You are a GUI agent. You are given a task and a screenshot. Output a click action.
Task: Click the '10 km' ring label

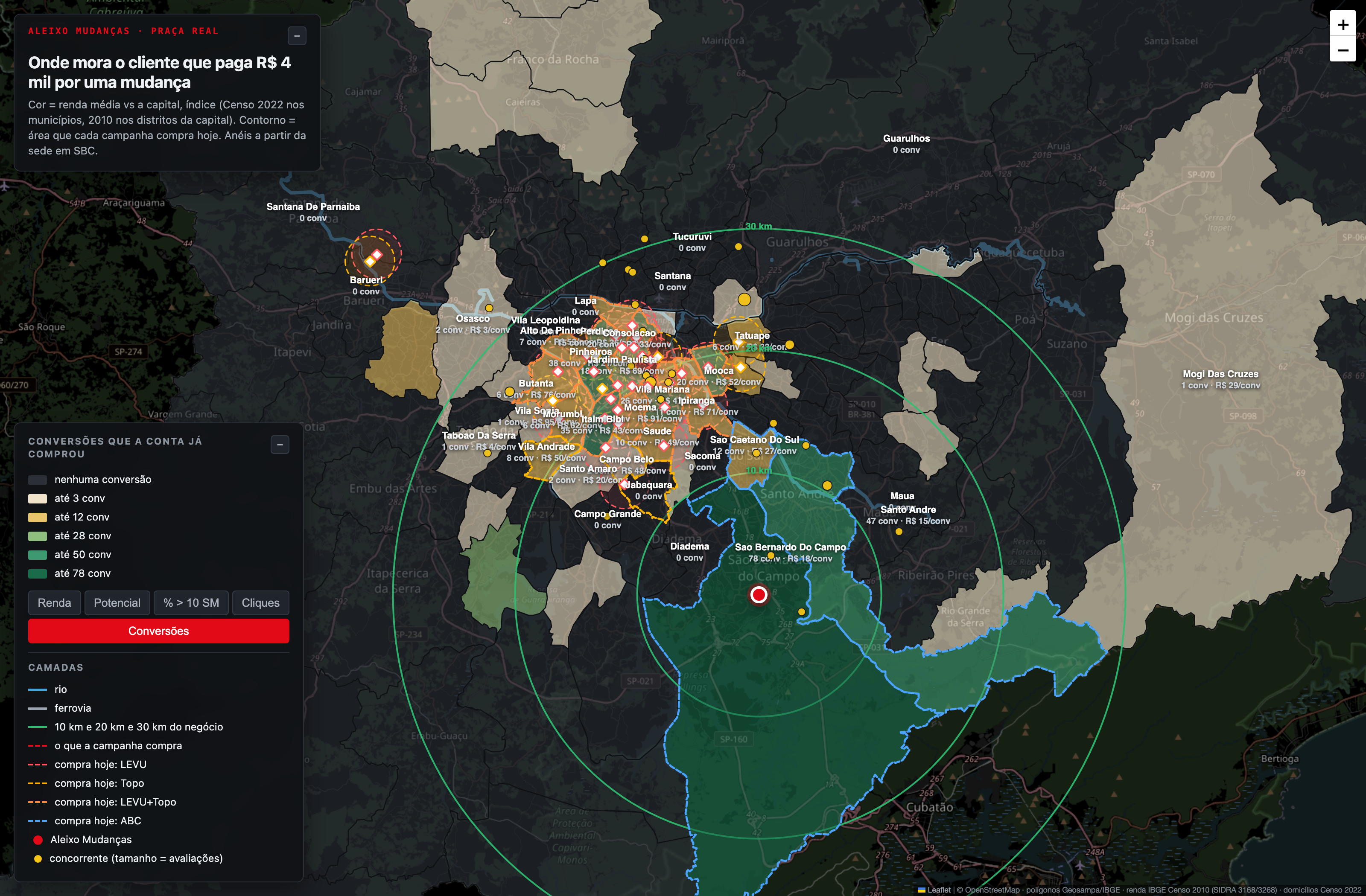(x=758, y=470)
